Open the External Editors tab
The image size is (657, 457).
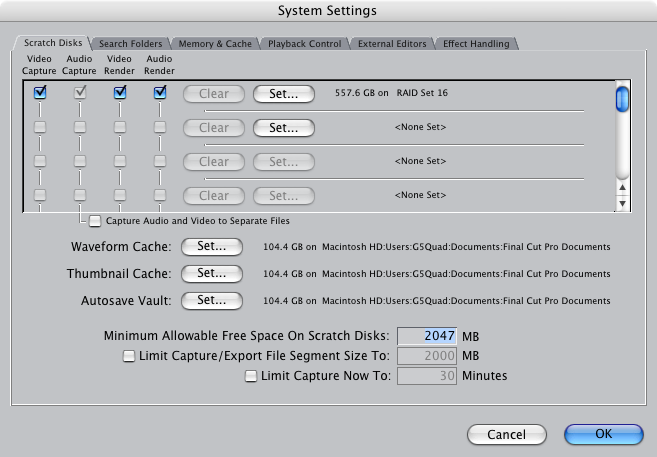tap(392, 44)
